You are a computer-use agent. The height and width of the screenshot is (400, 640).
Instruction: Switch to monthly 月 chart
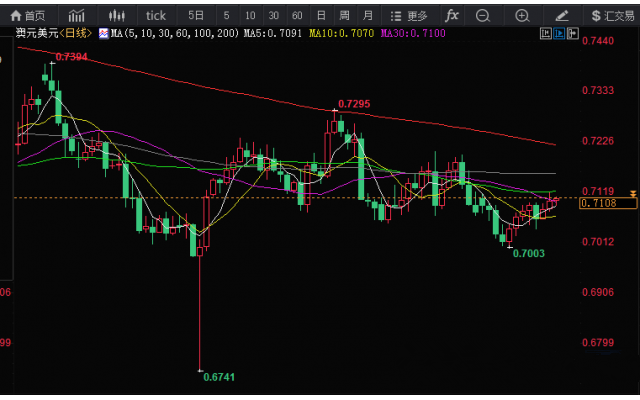pos(368,16)
